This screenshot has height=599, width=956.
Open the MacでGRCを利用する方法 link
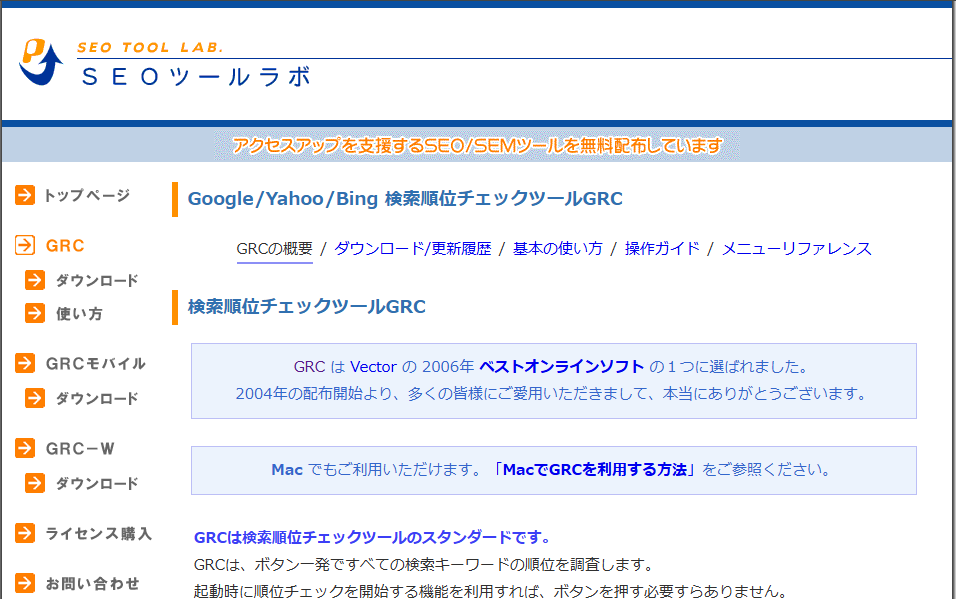(x=597, y=469)
